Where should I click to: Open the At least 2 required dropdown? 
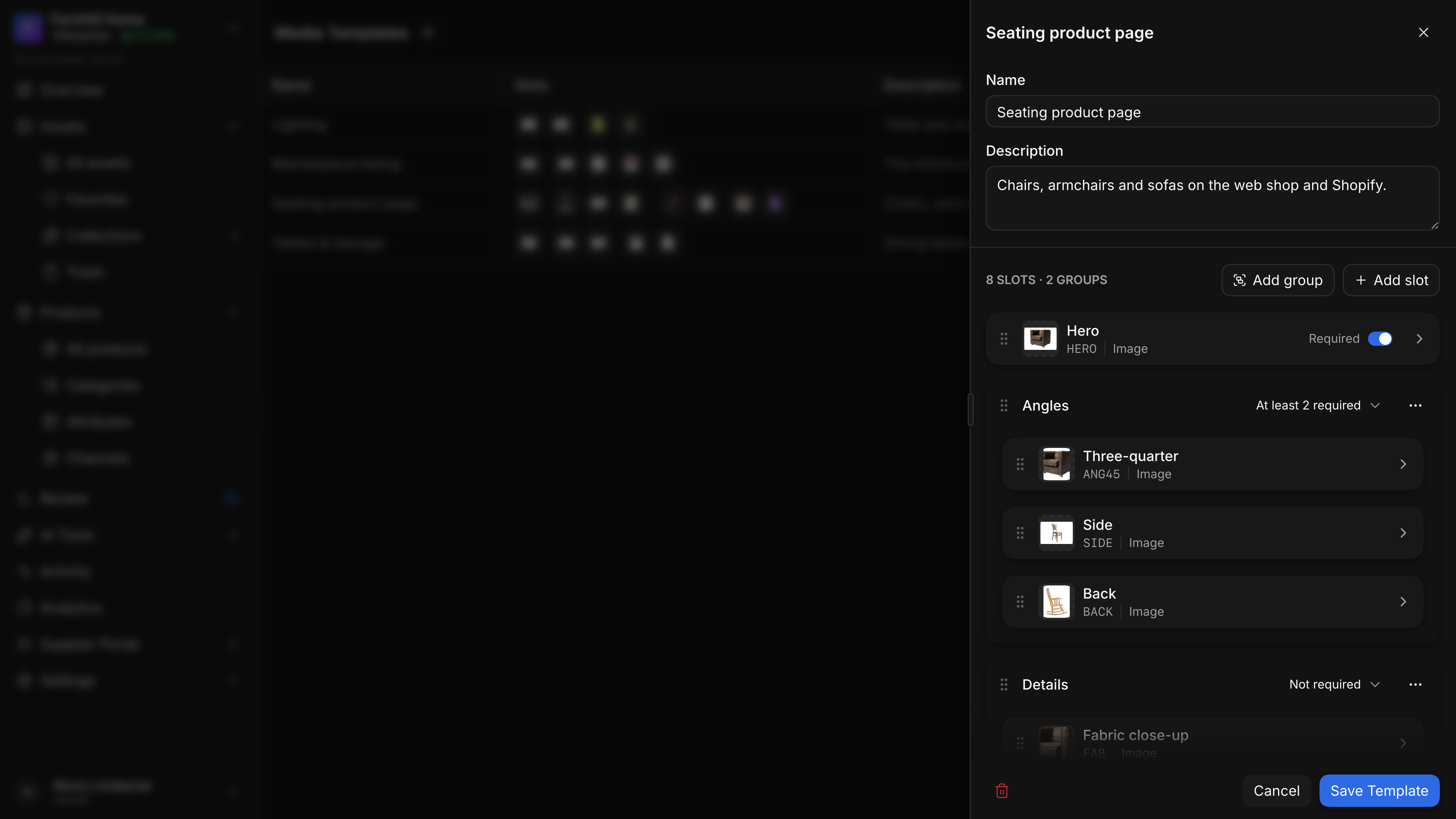coord(1318,405)
